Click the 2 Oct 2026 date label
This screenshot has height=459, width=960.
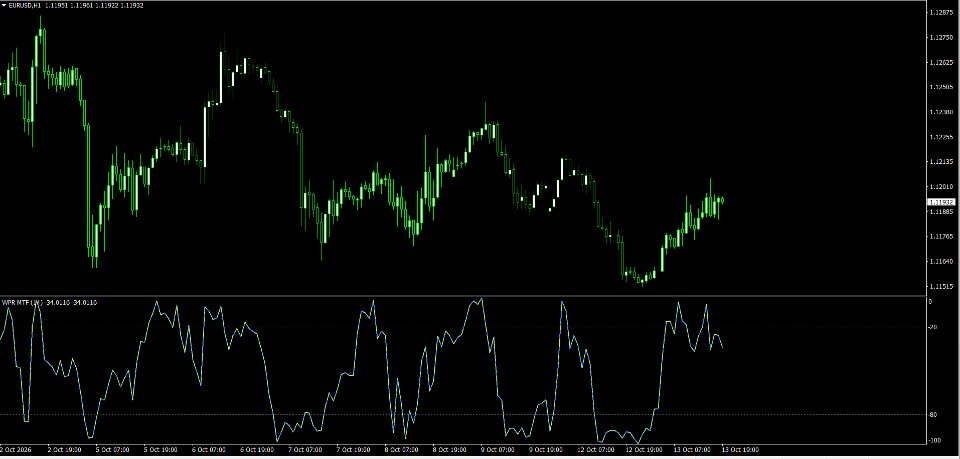[15, 449]
